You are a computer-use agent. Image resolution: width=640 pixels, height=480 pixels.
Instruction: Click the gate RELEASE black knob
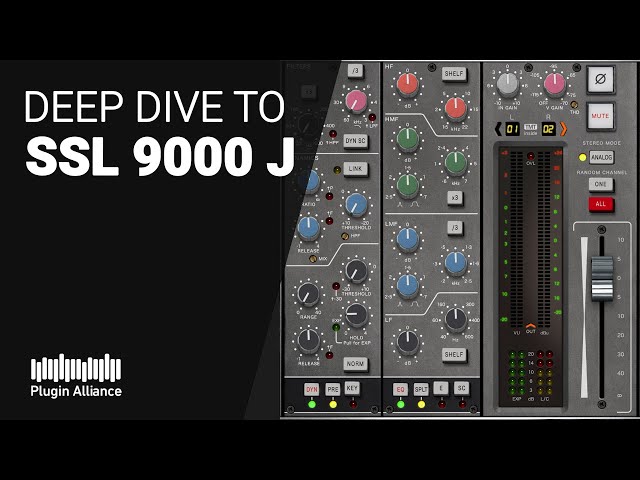point(309,340)
